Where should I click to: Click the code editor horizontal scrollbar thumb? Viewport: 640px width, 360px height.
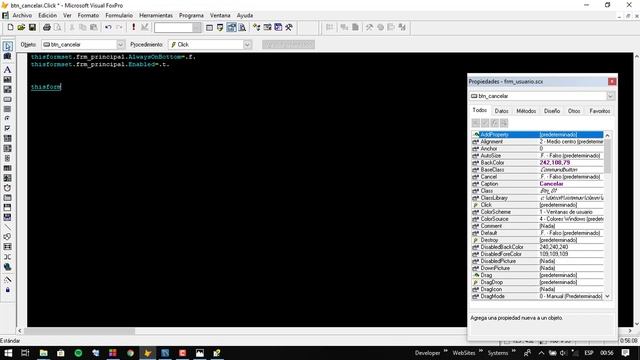pos(79,331)
